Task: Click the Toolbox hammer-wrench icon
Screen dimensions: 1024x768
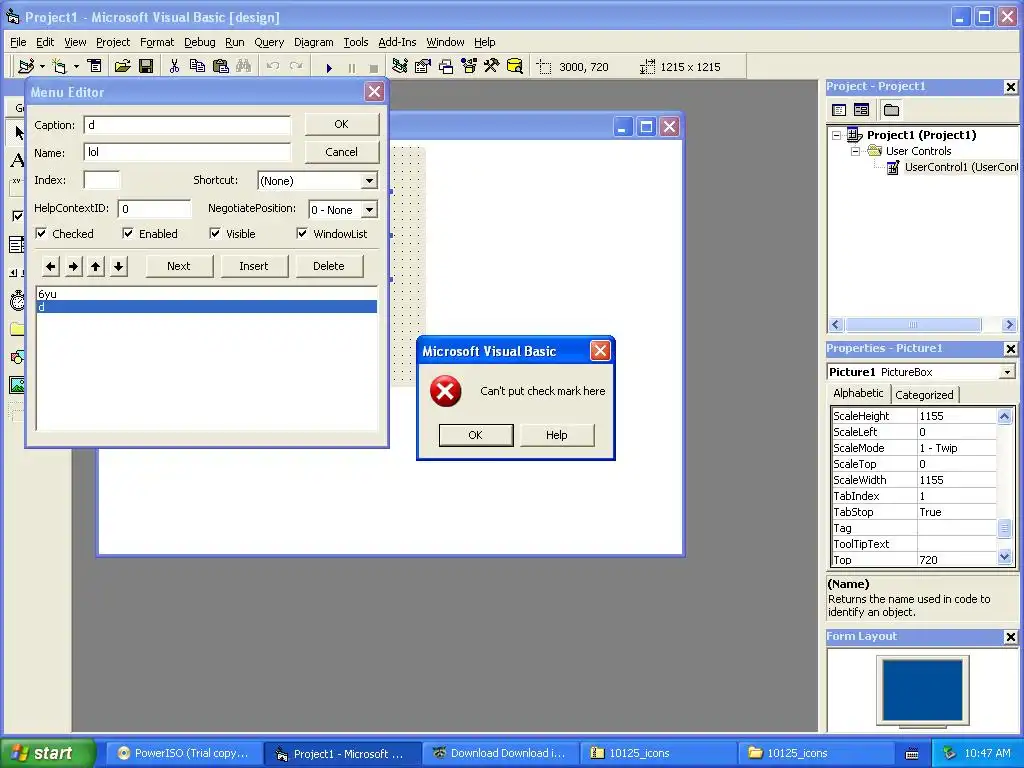Action: coord(491,67)
